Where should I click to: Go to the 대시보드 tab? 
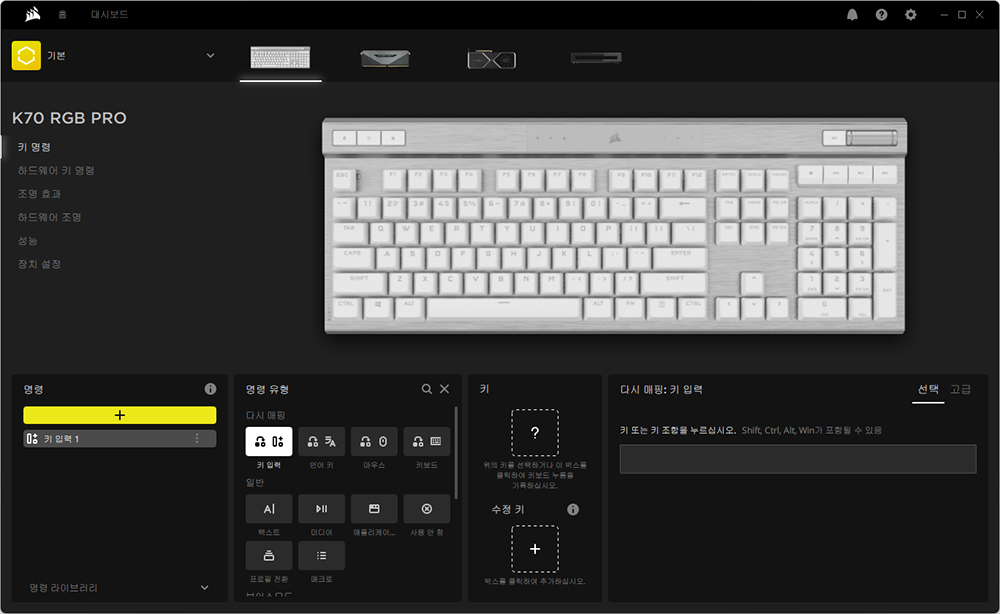[x=109, y=14]
